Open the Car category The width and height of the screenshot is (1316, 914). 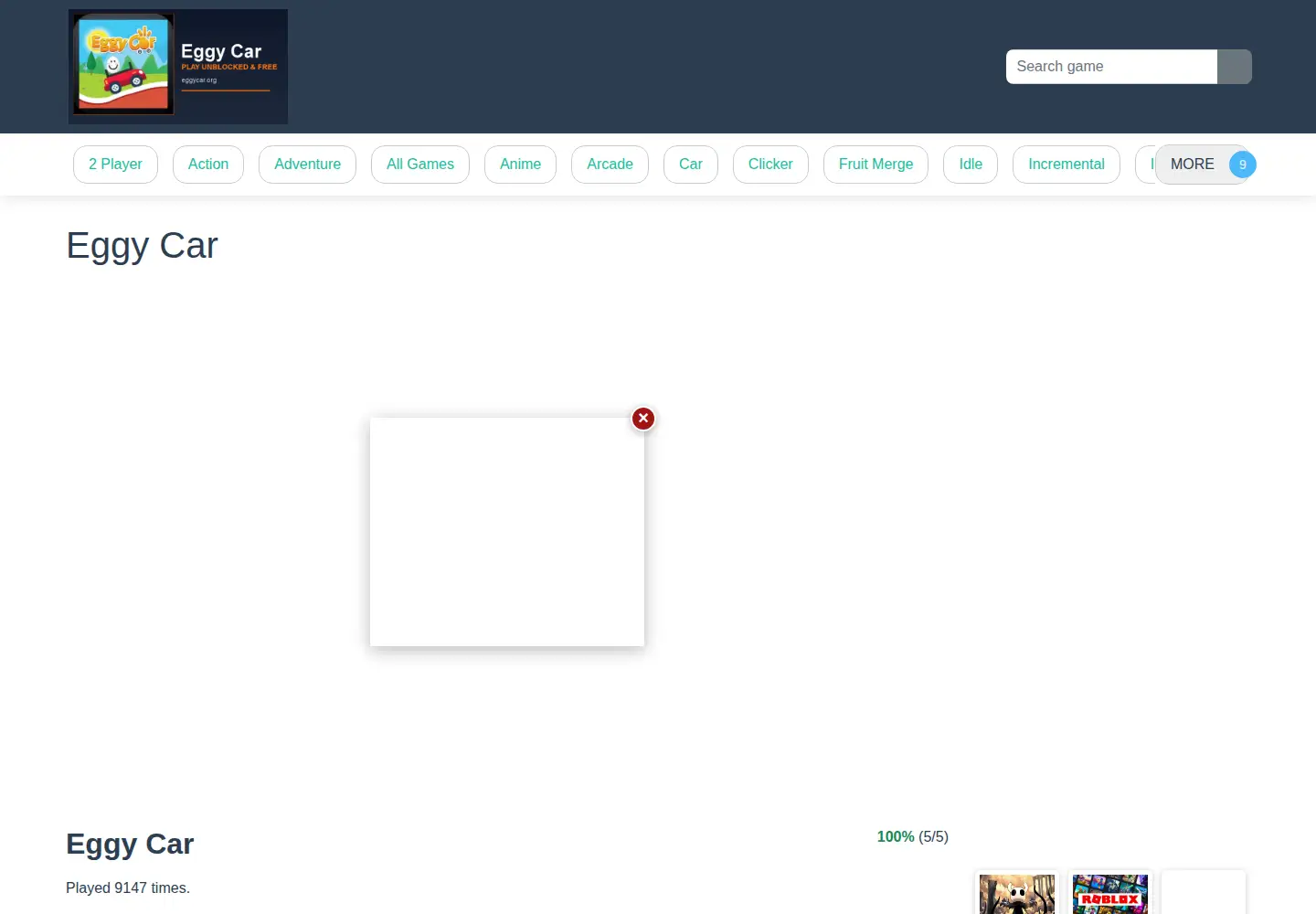tap(691, 165)
